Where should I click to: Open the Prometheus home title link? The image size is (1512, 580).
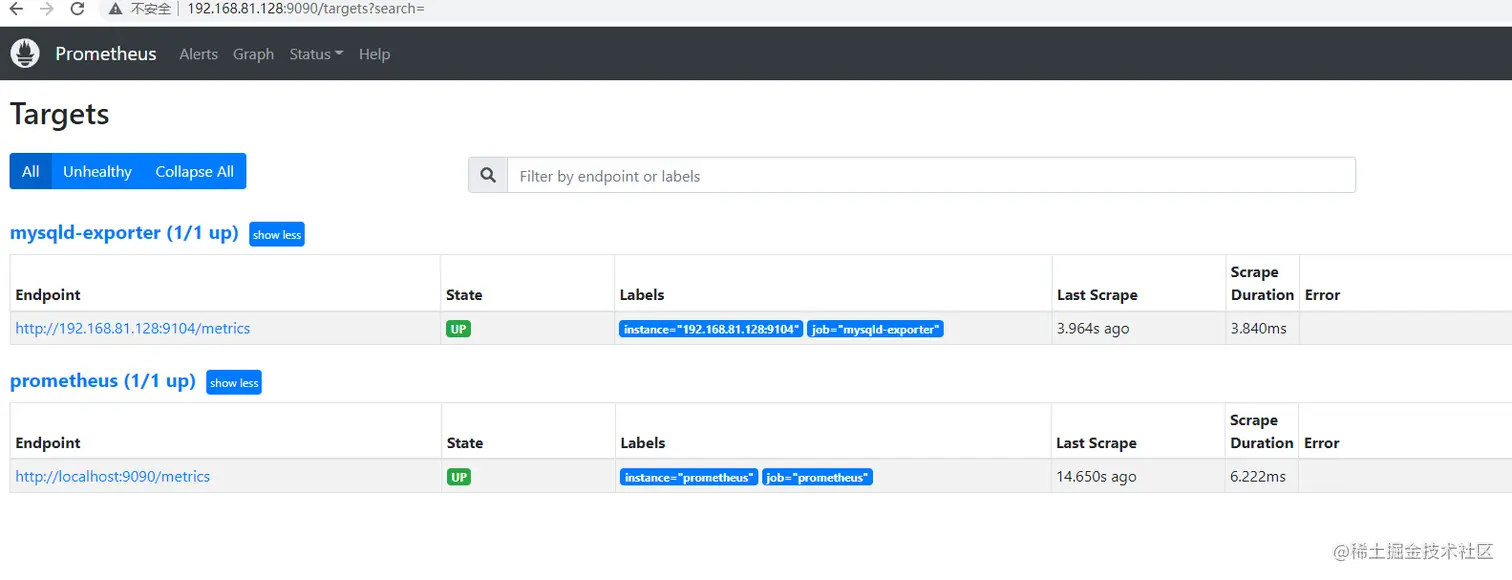[x=106, y=54]
